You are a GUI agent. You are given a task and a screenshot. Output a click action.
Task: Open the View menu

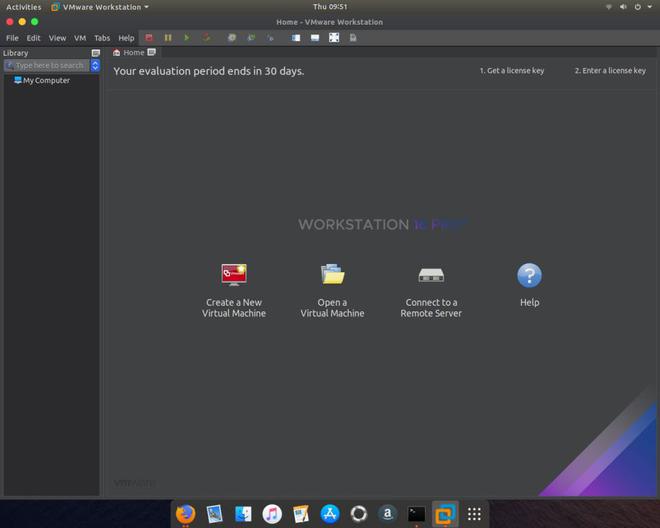click(x=57, y=38)
